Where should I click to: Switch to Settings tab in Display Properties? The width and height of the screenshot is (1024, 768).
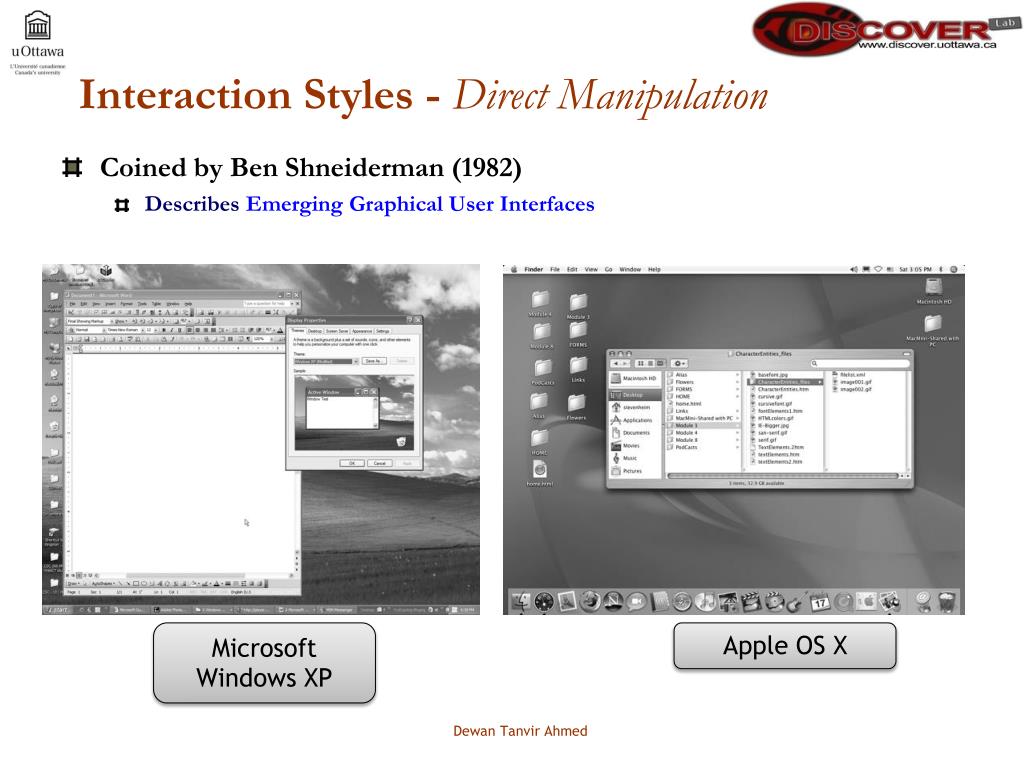(x=383, y=331)
